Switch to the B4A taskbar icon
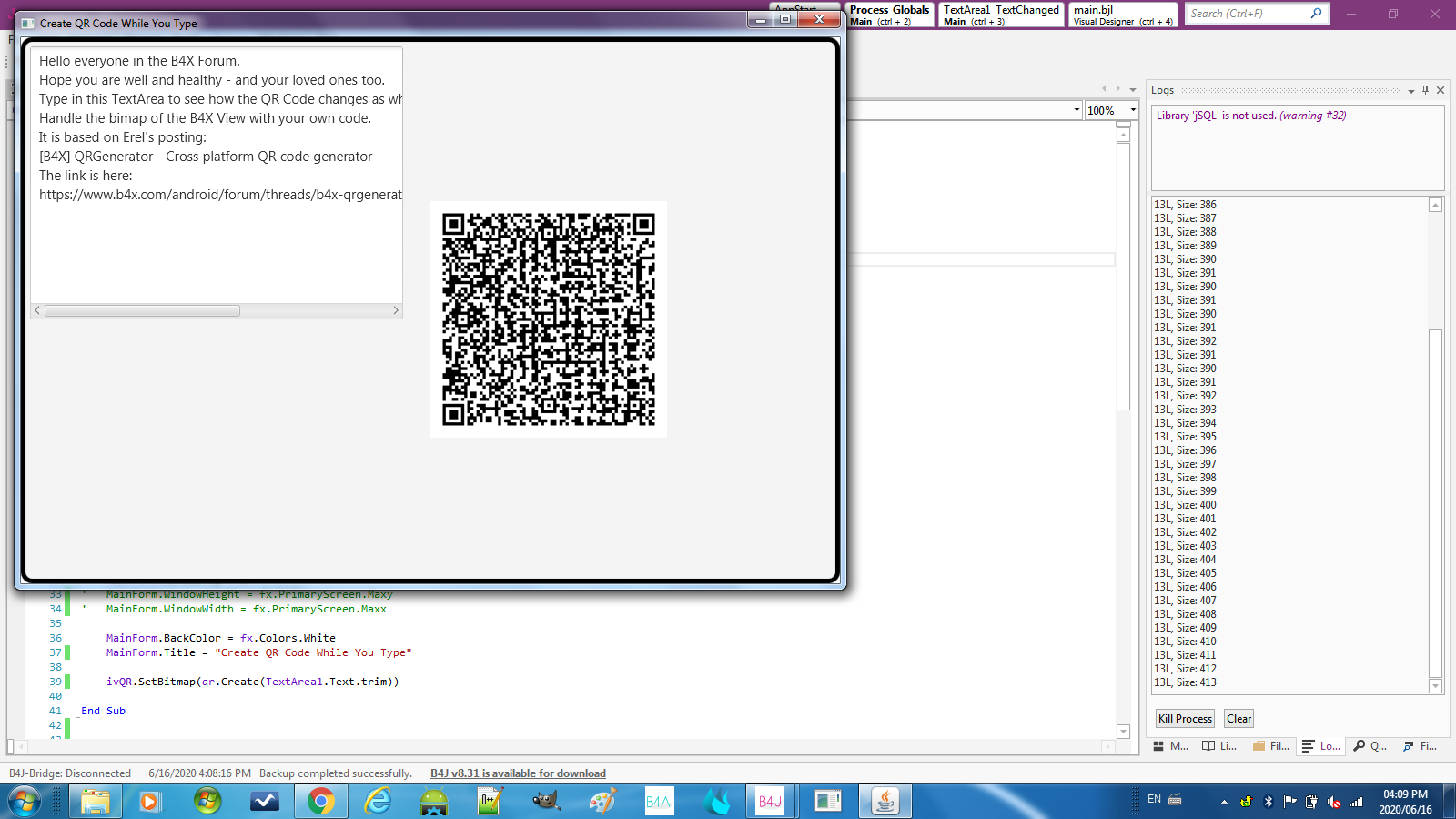 coord(659,802)
